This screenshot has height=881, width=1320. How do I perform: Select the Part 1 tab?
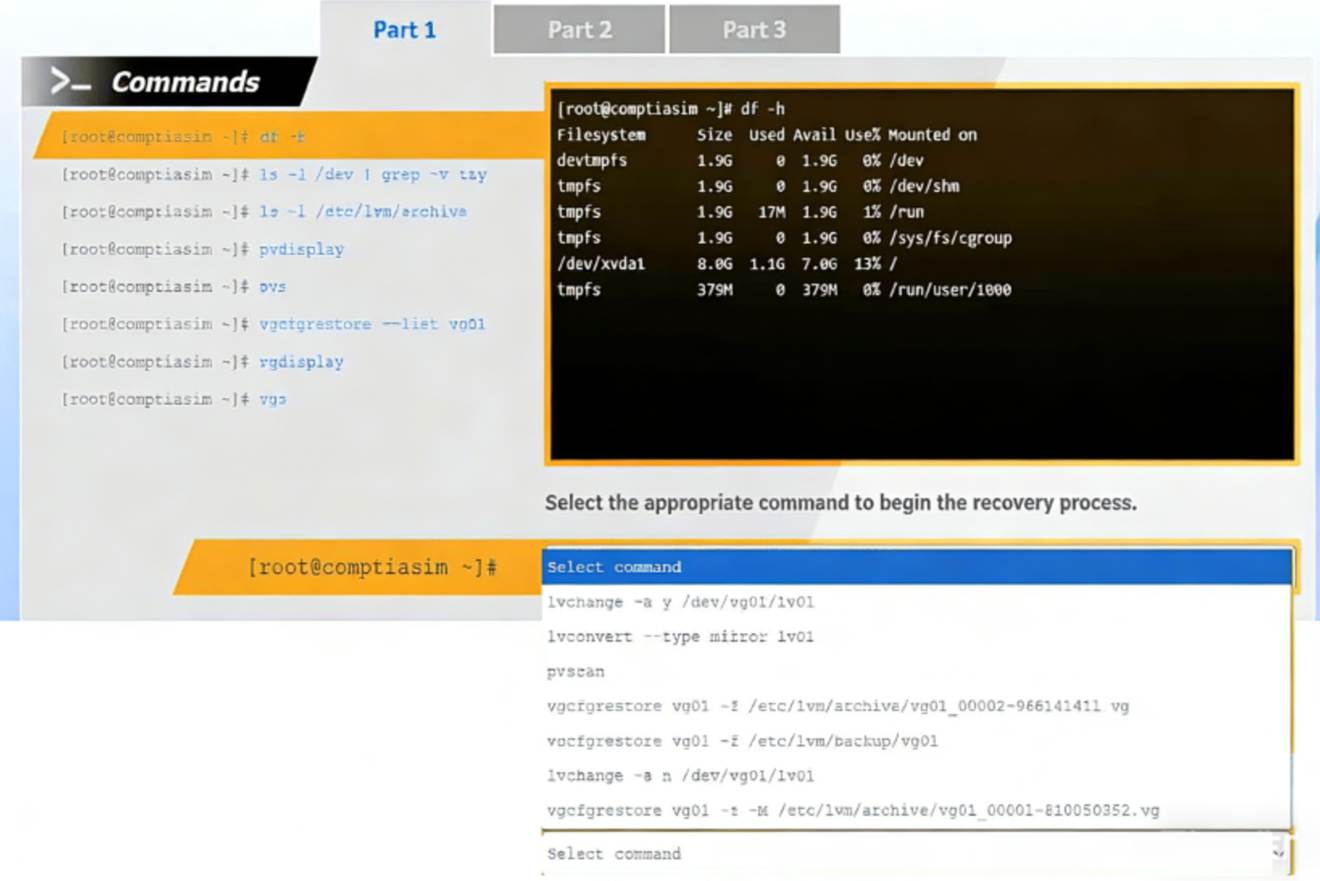pyautogui.click(x=404, y=30)
